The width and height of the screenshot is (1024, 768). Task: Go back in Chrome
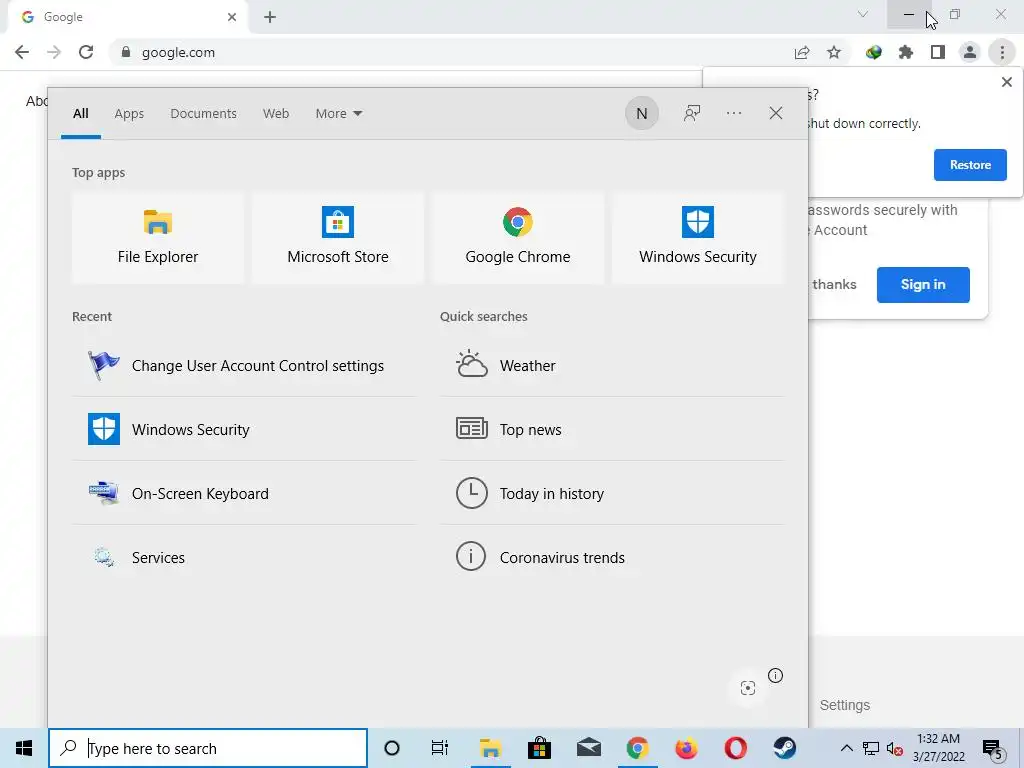[22, 52]
